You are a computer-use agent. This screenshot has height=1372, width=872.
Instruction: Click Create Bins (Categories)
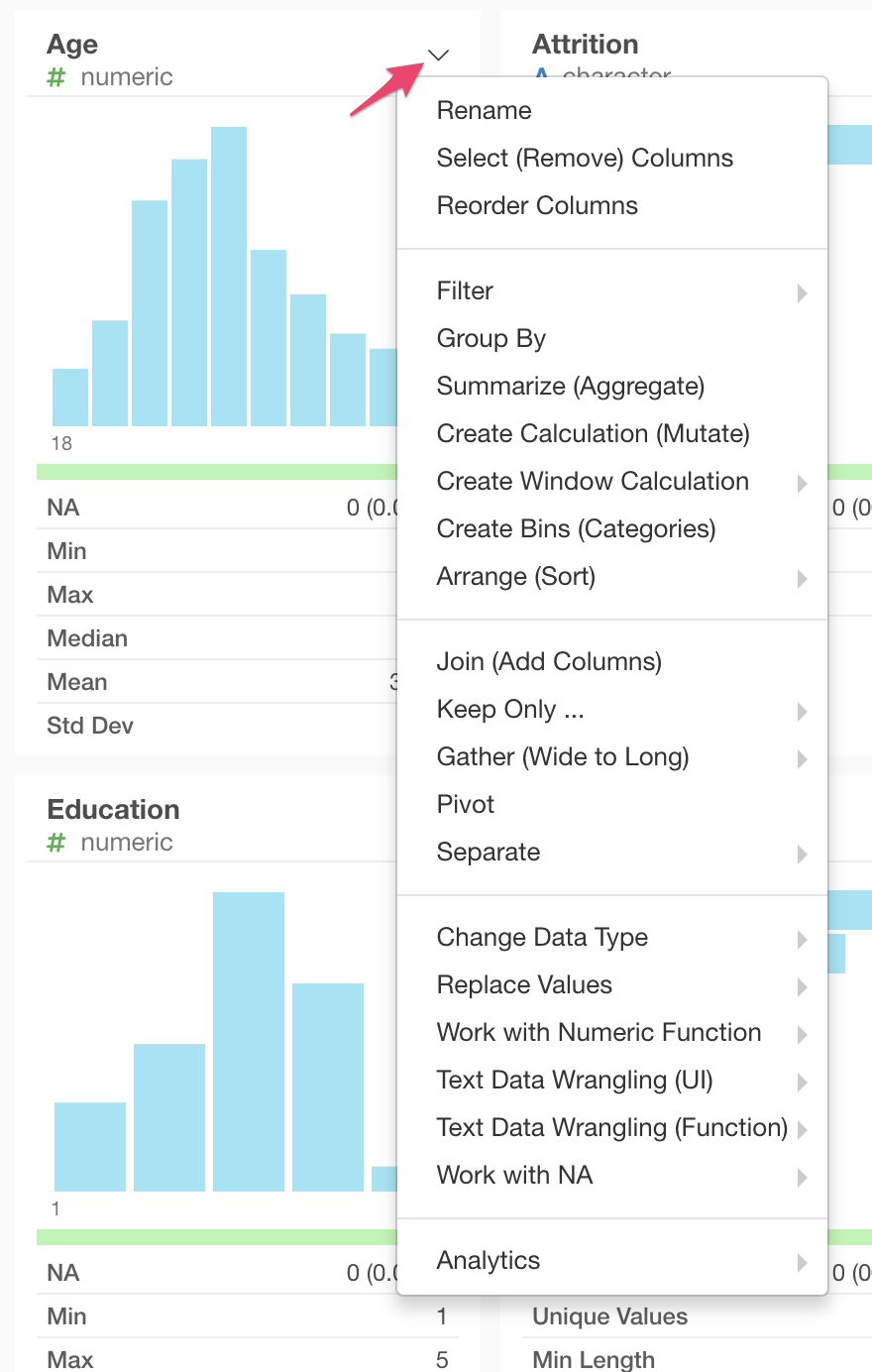pos(576,528)
